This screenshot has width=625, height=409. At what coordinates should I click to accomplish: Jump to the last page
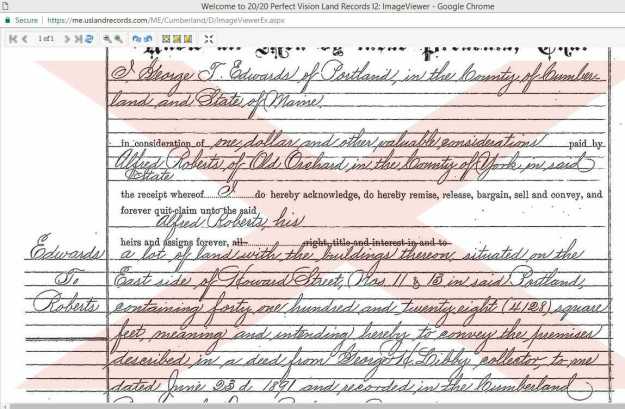click(x=78, y=38)
